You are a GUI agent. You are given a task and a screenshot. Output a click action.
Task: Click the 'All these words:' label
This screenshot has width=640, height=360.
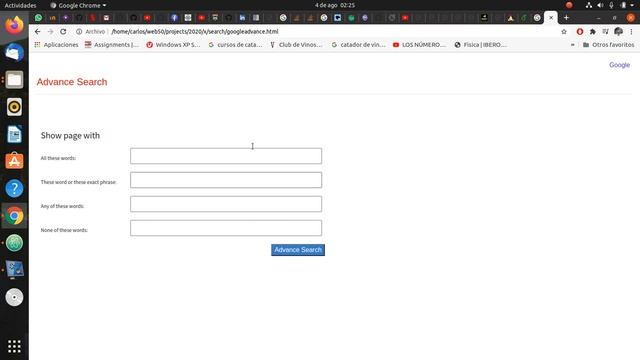58,158
